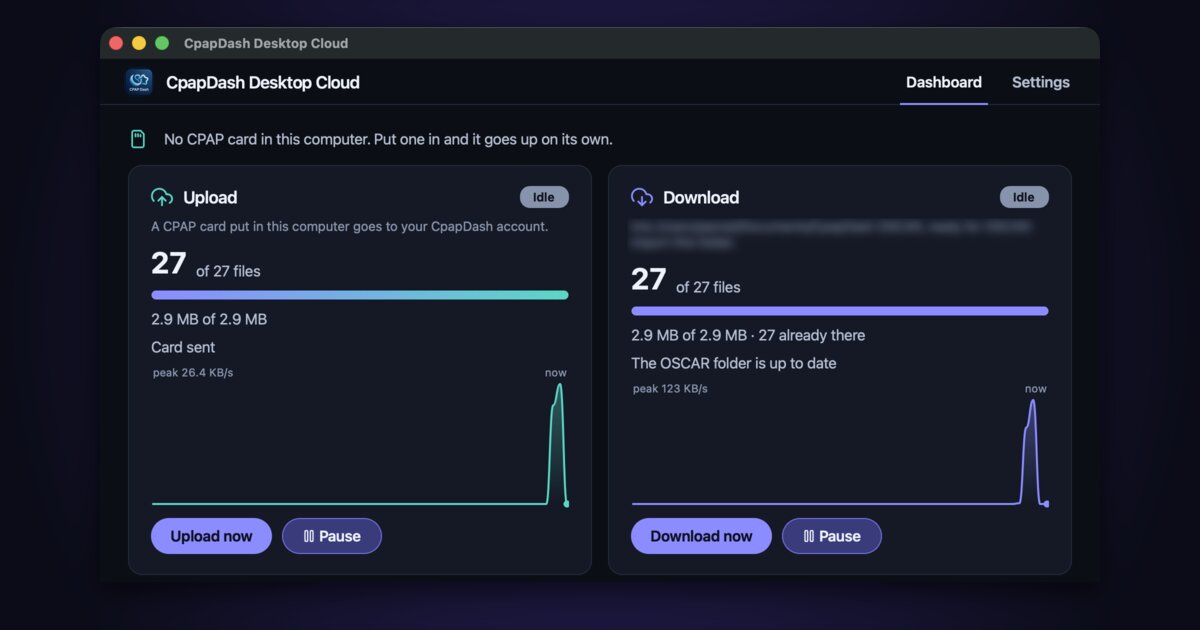Click the 'peak 123 KB/s' label
This screenshot has height=630, width=1200.
pyautogui.click(x=670, y=389)
